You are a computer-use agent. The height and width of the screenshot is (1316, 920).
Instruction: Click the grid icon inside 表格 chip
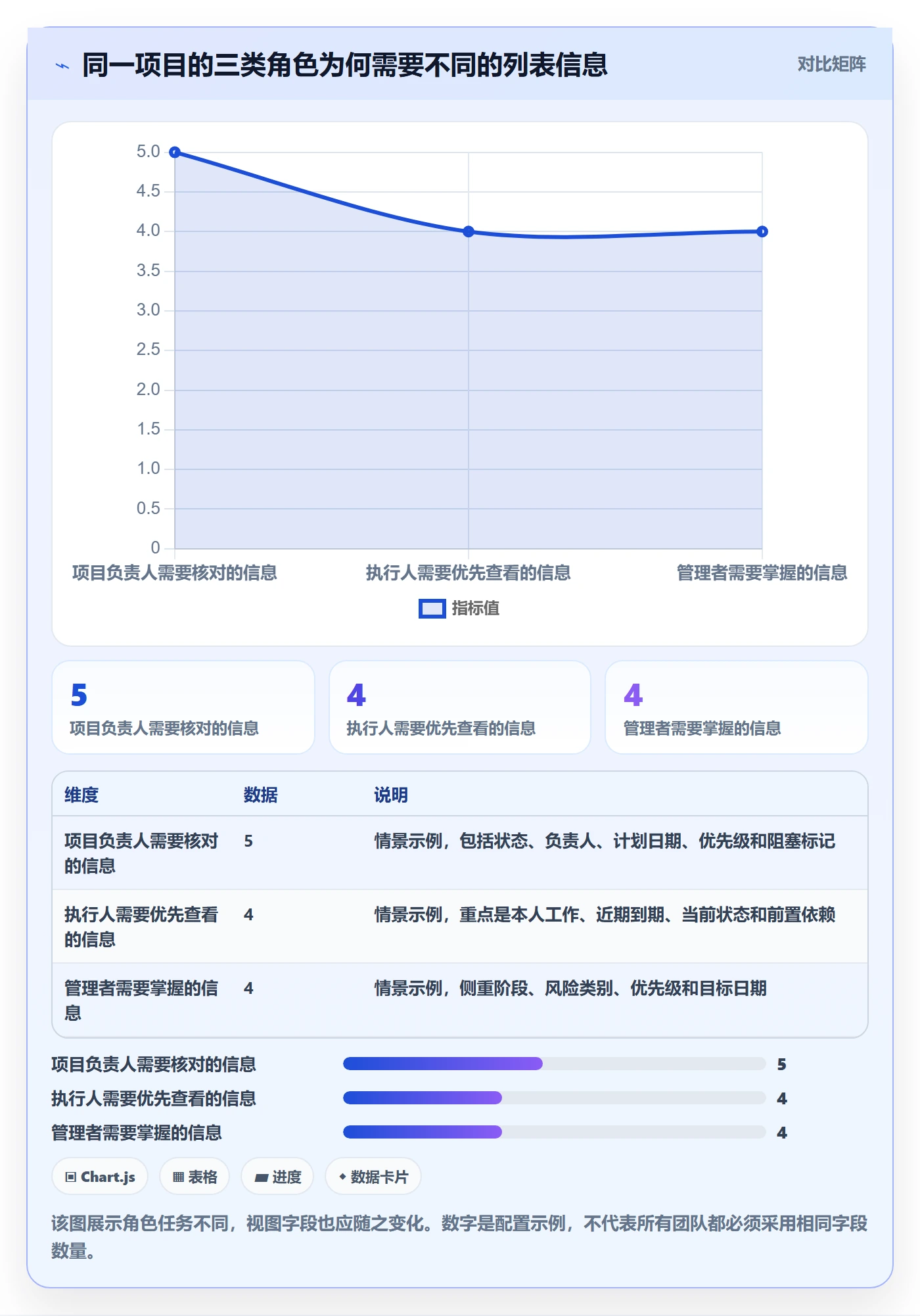coord(179,1177)
